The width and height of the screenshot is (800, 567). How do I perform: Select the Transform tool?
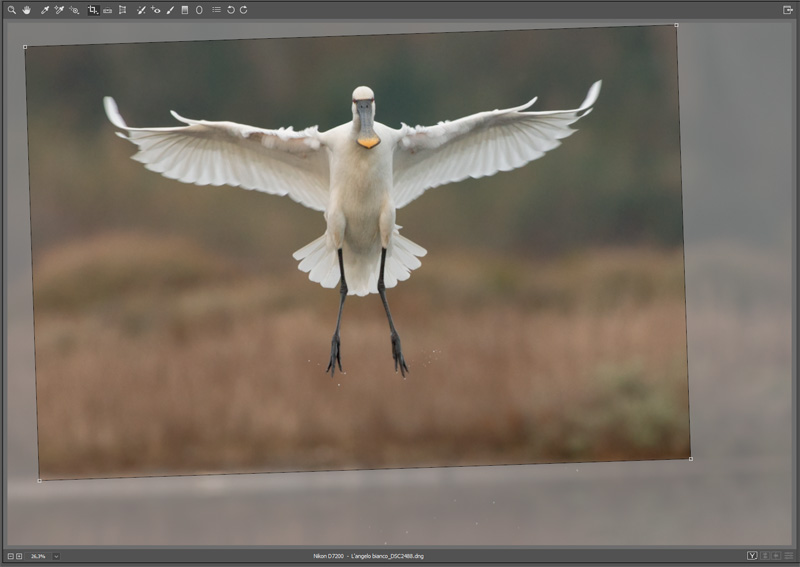[x=122, y=10]
